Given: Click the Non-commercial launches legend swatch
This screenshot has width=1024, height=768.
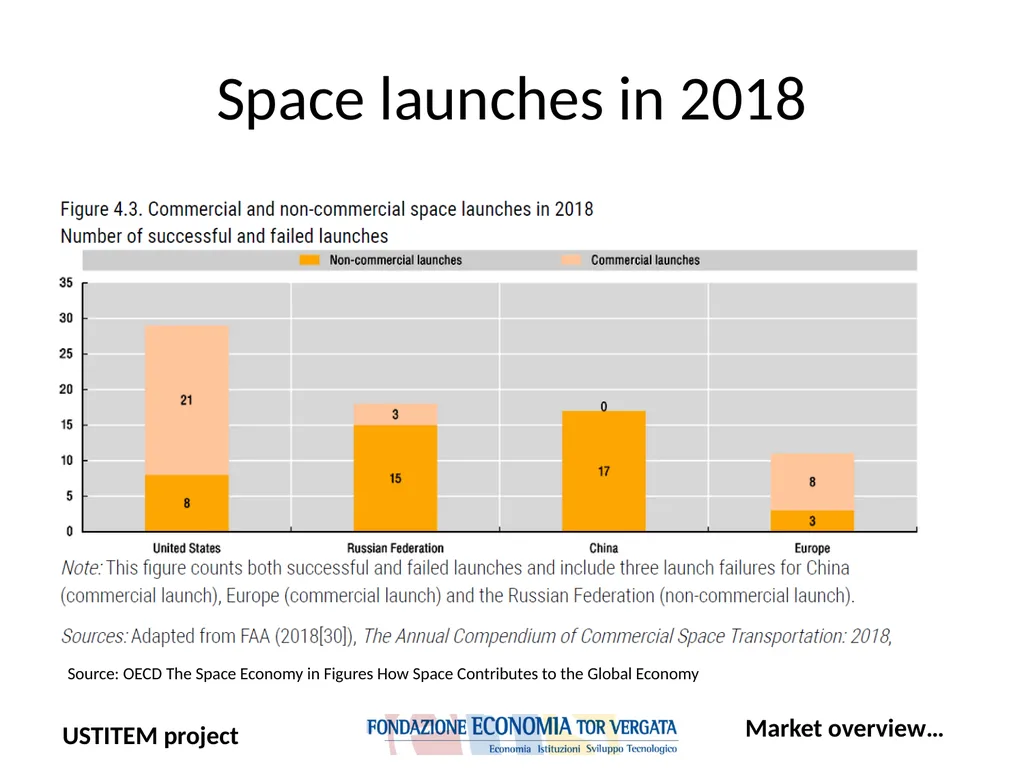Looking at the screenshot, I should [310, 260].
